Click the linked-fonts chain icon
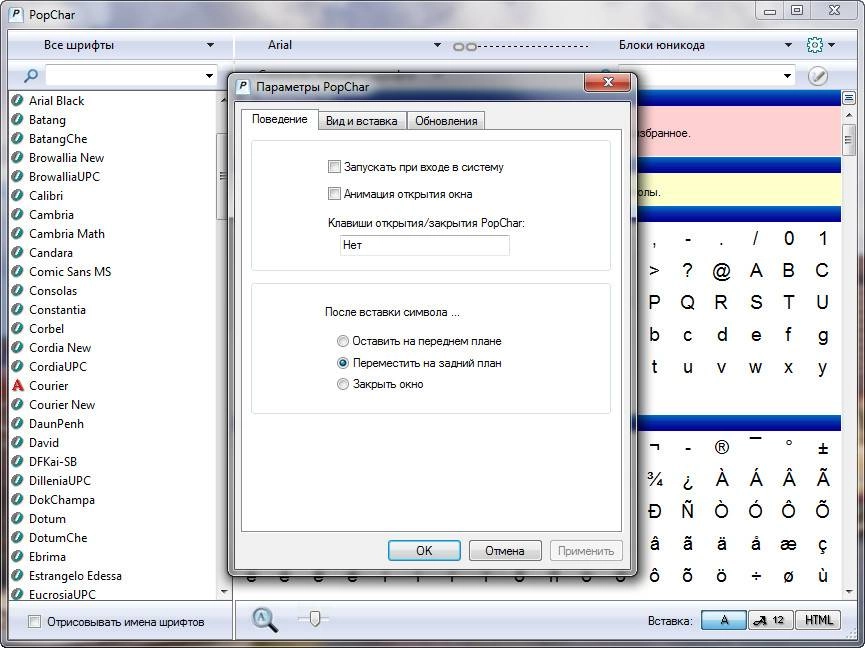The width and height of the screenshot is (865, 648). pos(464,46)
